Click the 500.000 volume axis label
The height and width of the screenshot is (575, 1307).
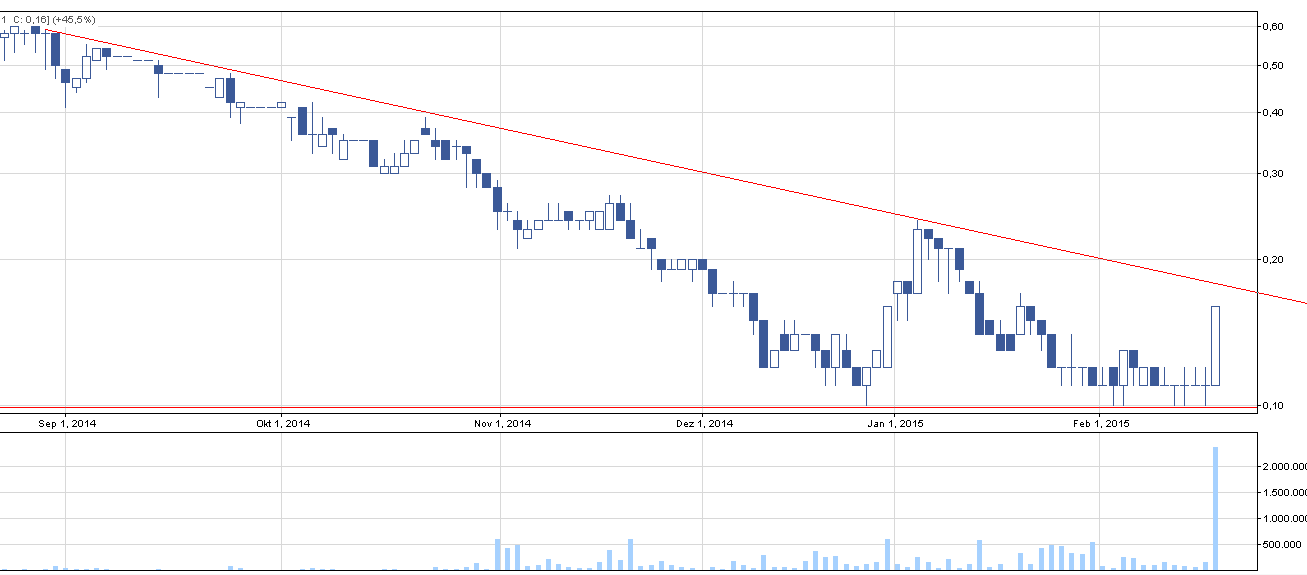point(1284,545)
